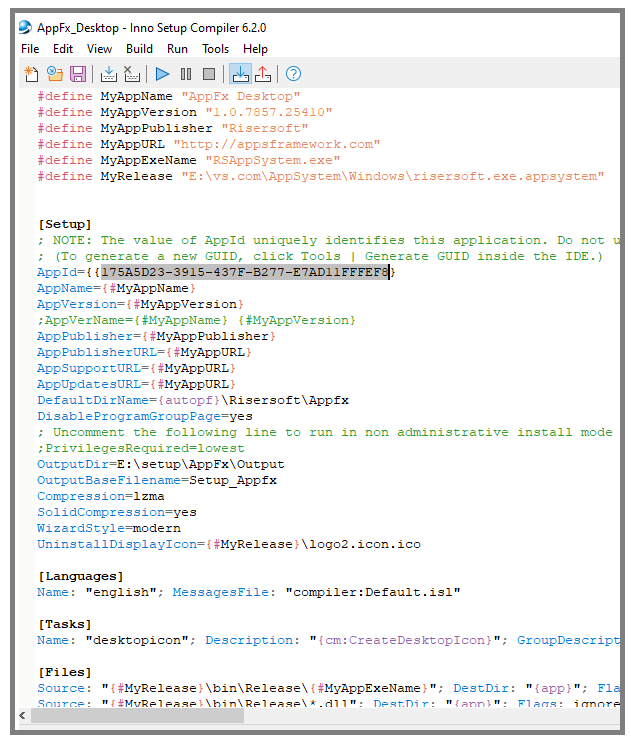This screenshot has width=631, height=749.
Task: Open the Run menu
Action: coord(177,49)
